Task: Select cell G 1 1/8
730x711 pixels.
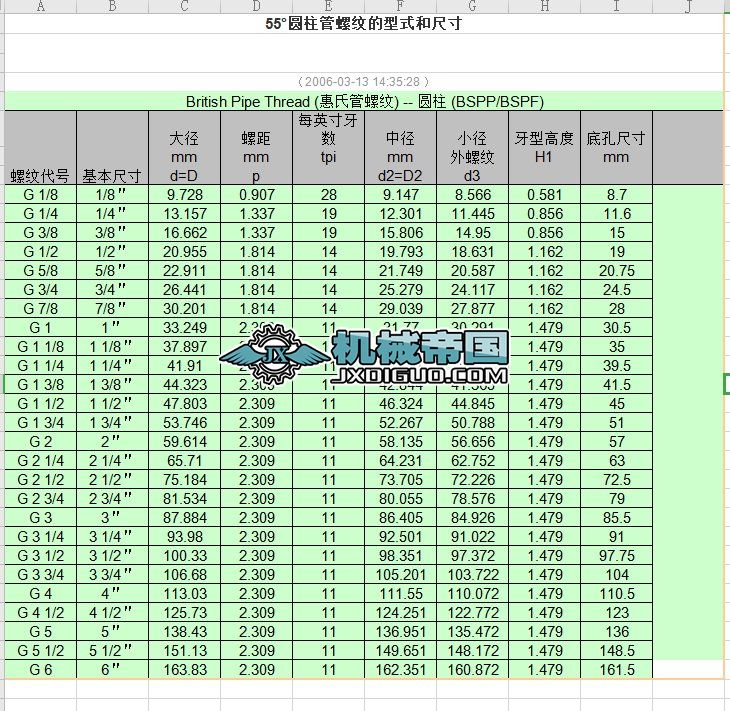Action: coord(41,347)
